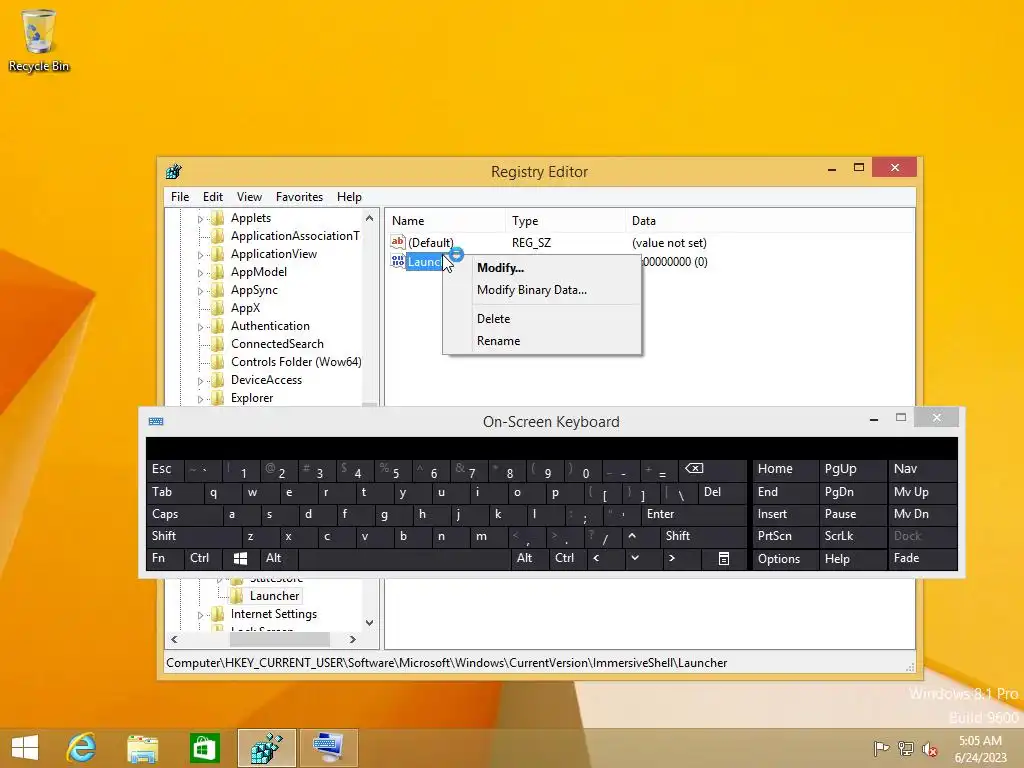Image resolution: width=1024 pixels, height=768 pixels.
Task: Tap the Enter key on keyboard
Action: point(694,515)
